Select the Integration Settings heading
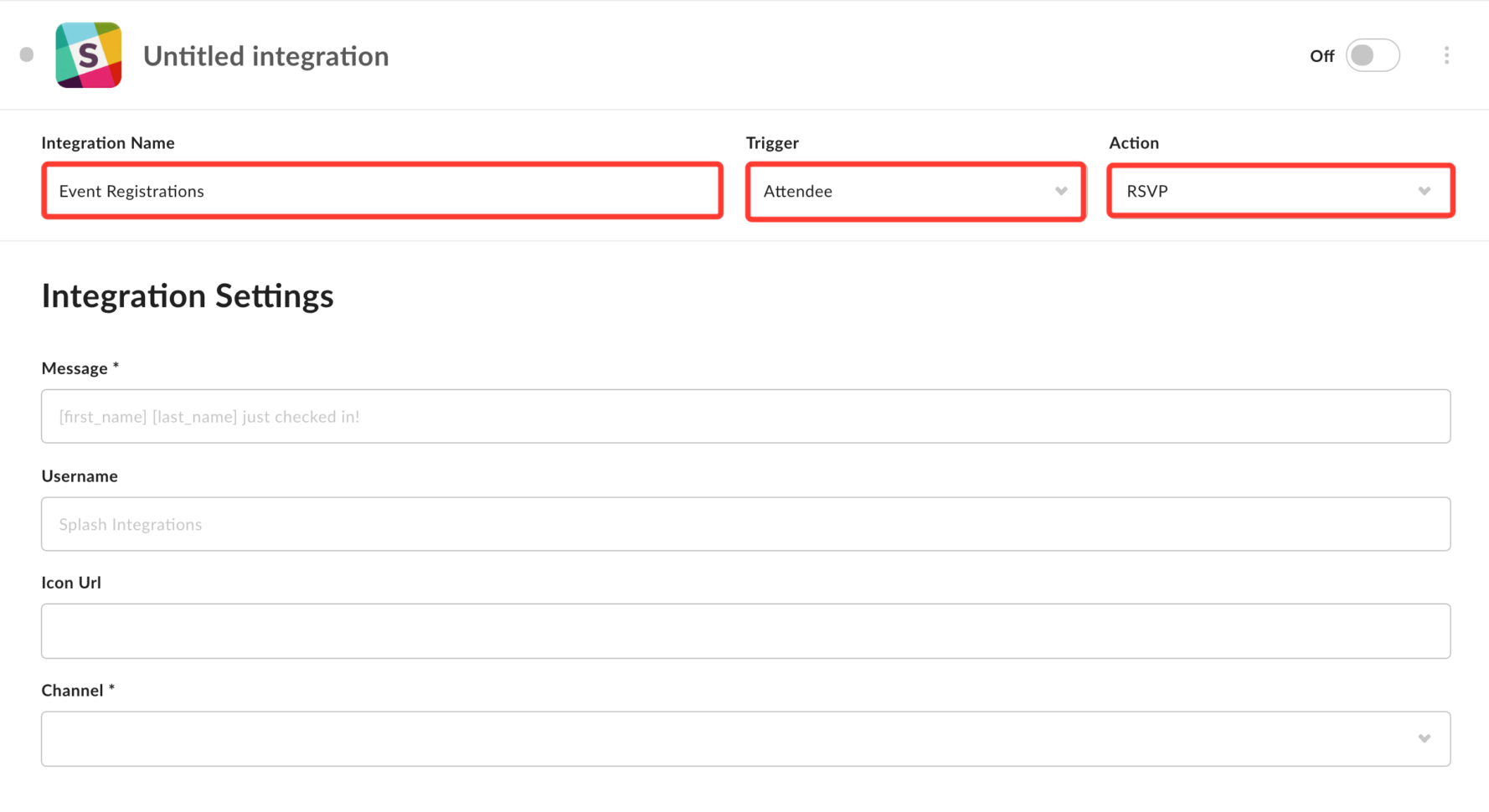The width and height of the screenshot is (1489, 812). [187, 296]
